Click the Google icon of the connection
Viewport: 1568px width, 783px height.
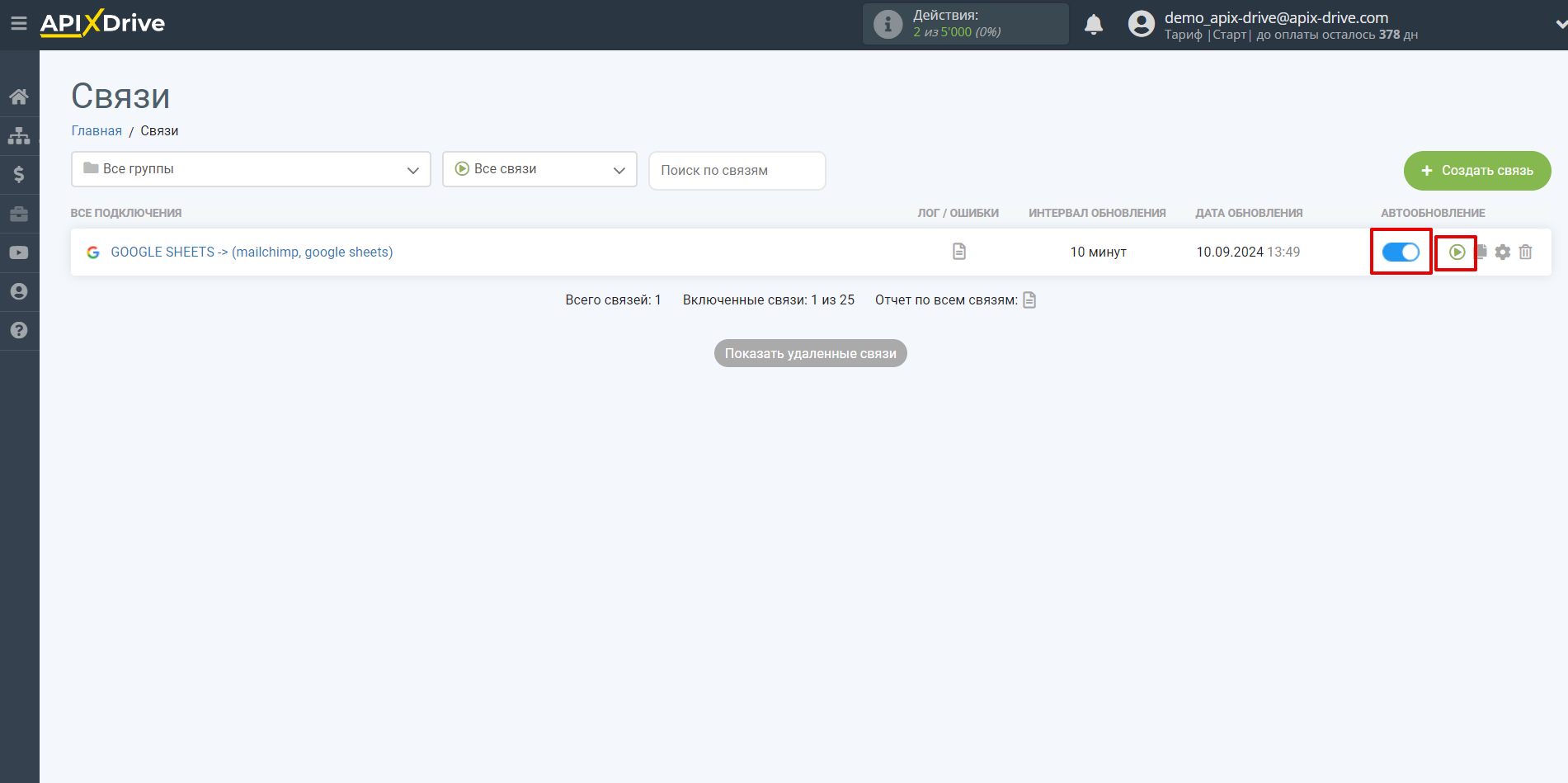point(93,252)
